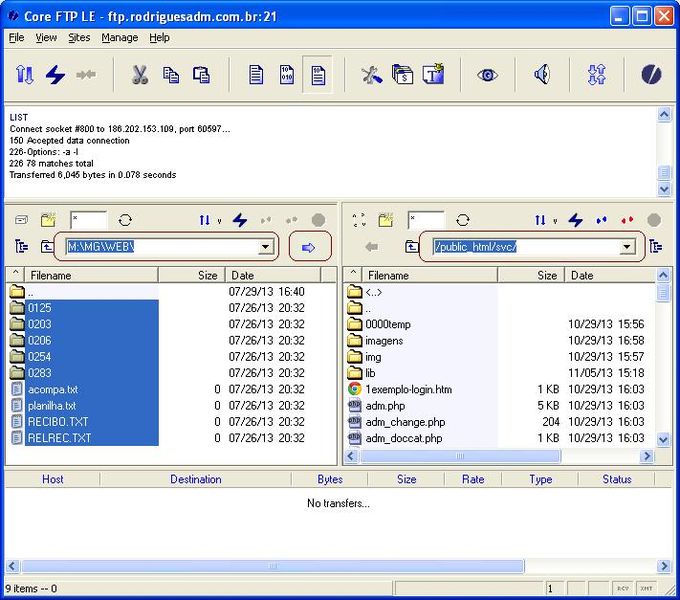Refresh the local file list
Image resolution: width=680 pixels, height=600 pixels.
pyautogui.click(x=125, y=220)
